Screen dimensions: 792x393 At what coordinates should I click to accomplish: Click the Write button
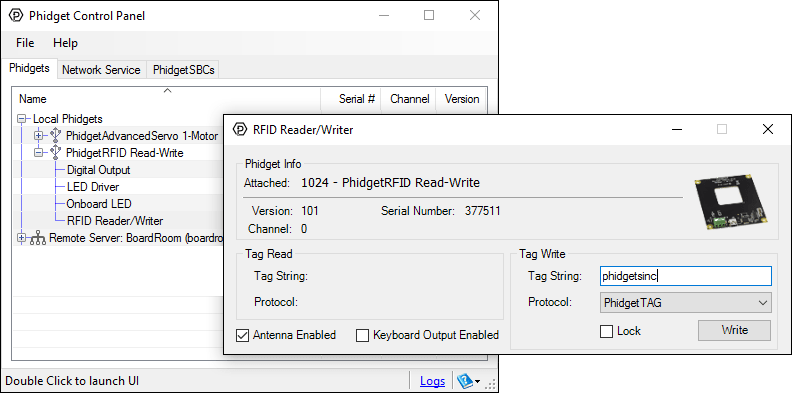[734, 330]
